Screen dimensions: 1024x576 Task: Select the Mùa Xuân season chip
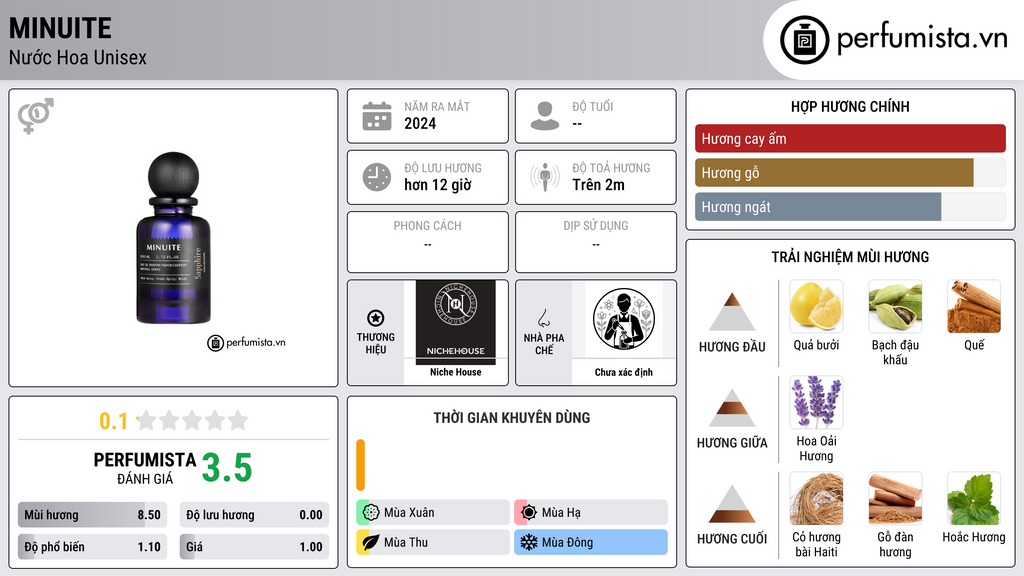433,513
